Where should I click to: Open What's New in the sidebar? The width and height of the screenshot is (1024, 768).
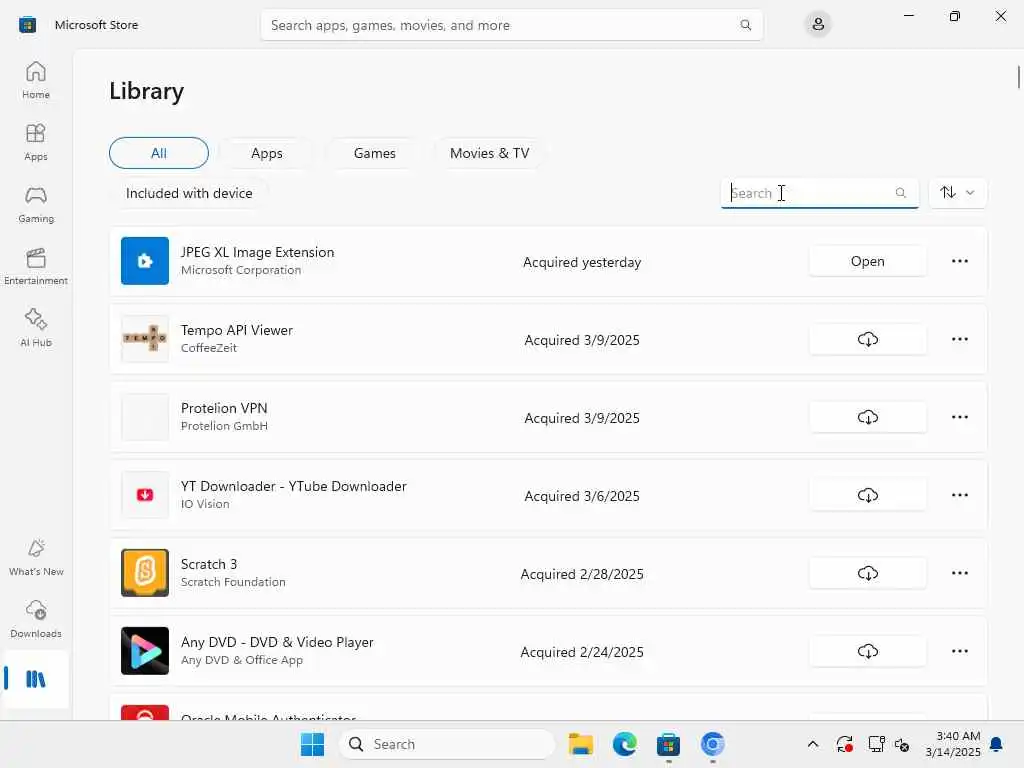point(36,557)
